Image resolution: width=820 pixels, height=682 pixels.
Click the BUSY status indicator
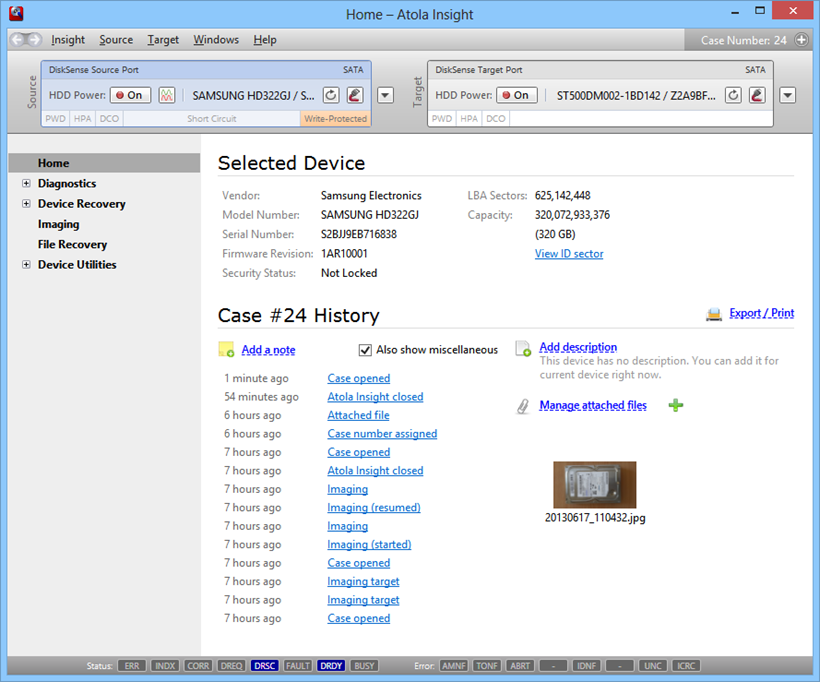(x=365, y=666)
